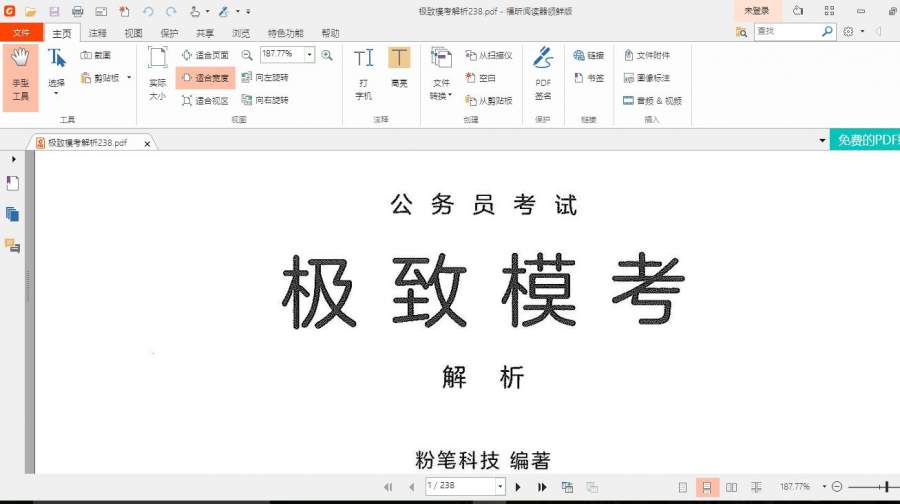Click the Redo arrow in quick toolbar
The width and height of the screenshot is (900, 504).
(171, 11)
